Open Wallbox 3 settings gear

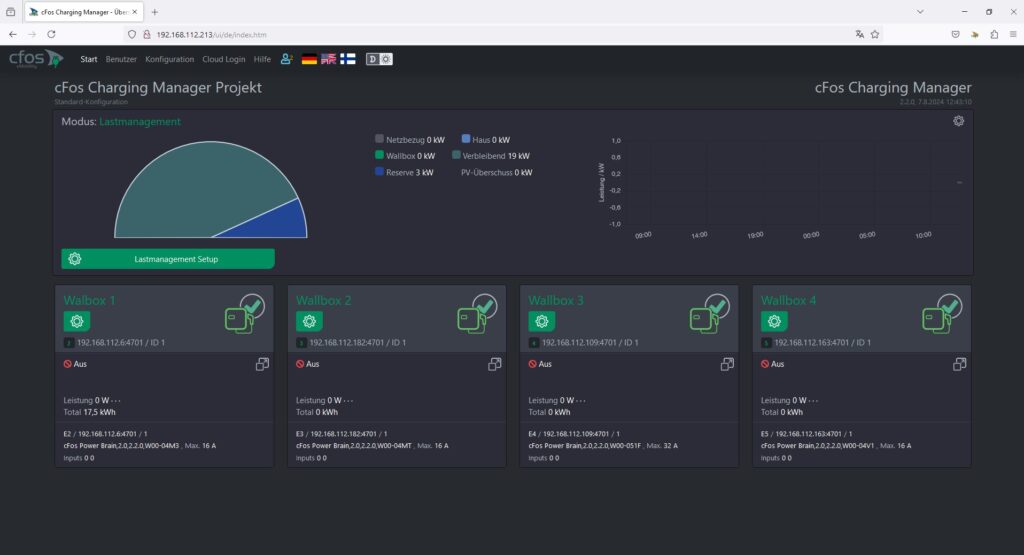click(541, 321)
